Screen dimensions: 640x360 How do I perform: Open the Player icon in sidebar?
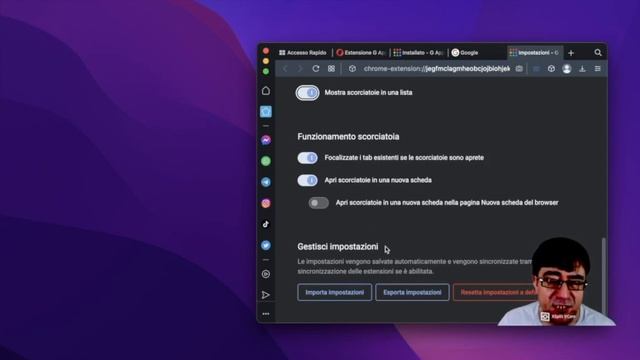(266, 274)
